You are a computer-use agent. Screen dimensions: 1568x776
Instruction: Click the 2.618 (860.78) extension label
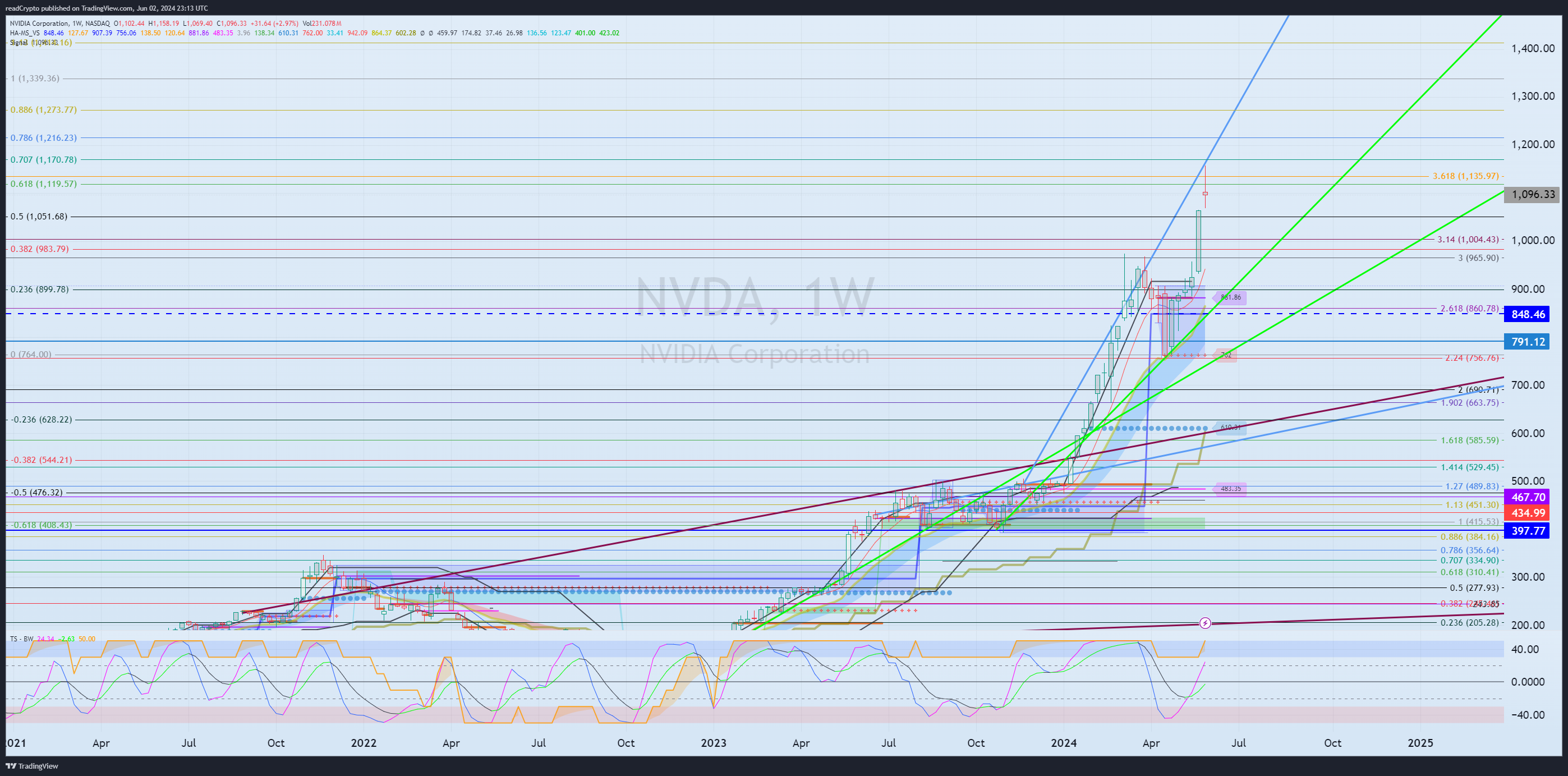click(1469, 309)
